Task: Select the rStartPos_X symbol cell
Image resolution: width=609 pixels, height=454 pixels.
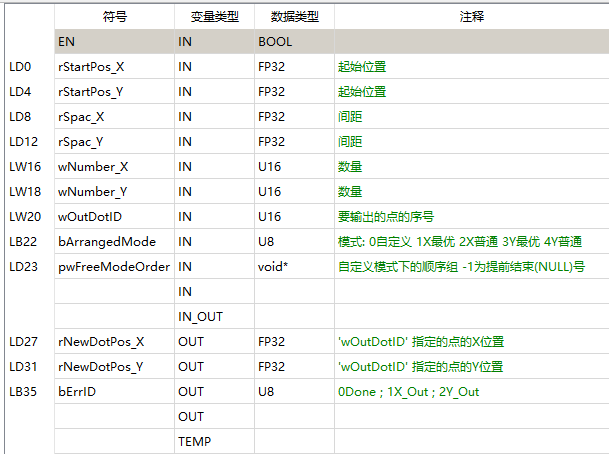Action: pos(115,66)
